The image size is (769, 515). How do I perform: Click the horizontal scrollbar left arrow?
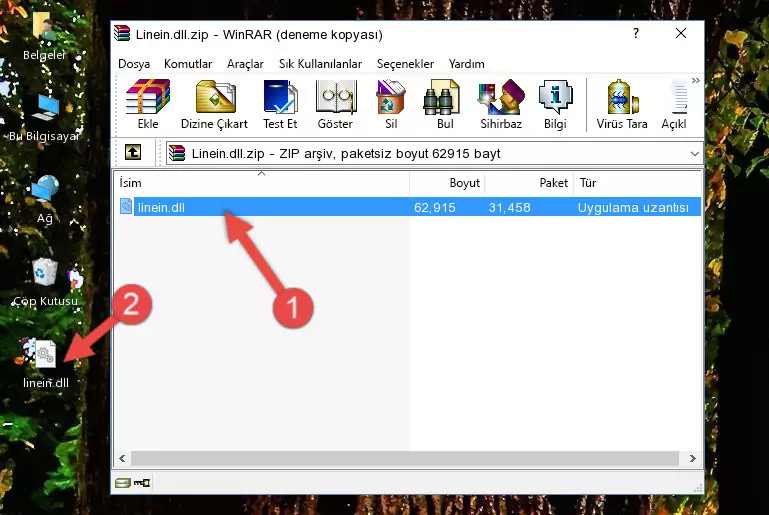tap(122, 458)
